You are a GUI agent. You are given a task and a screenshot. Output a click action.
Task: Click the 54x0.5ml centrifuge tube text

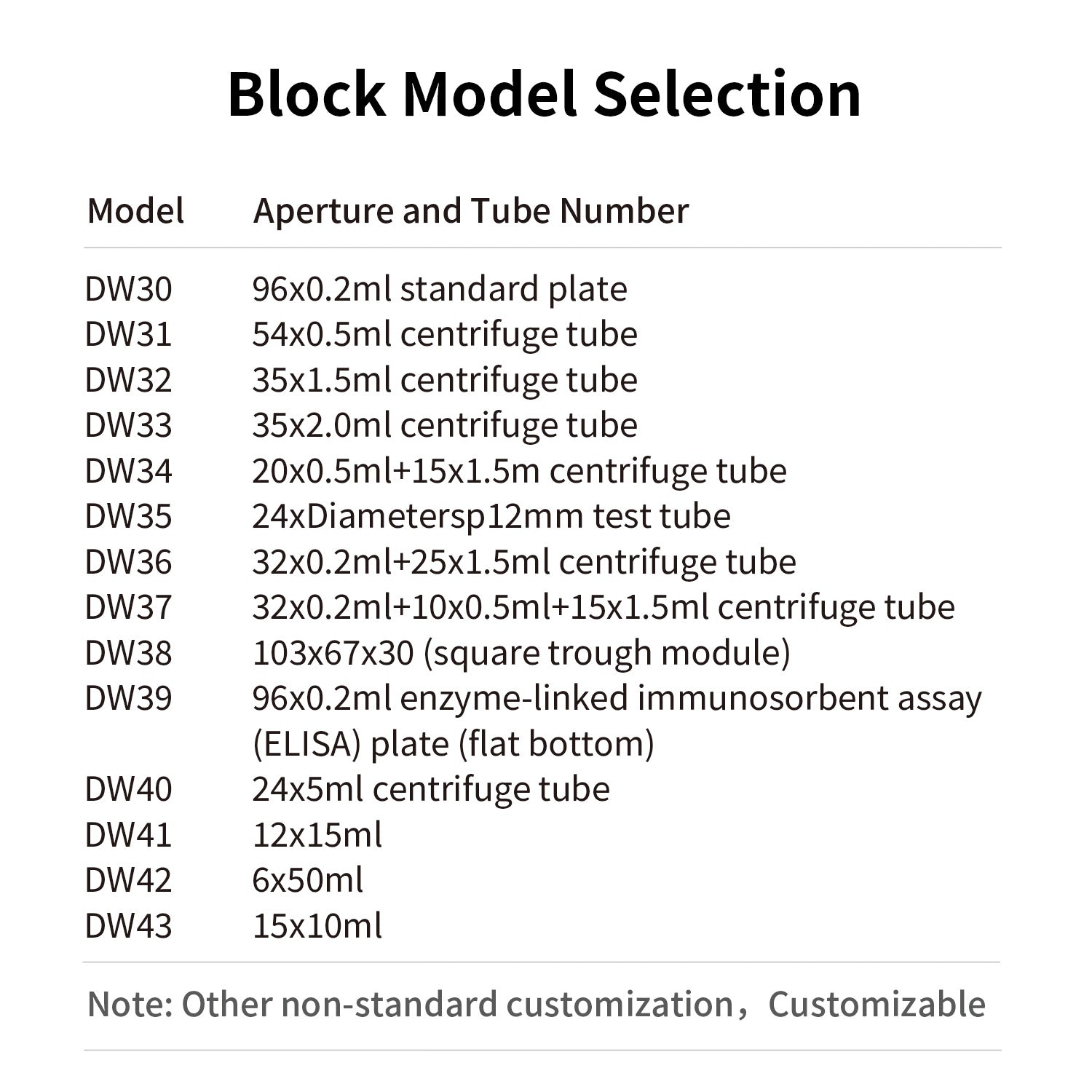coord(445,335)
